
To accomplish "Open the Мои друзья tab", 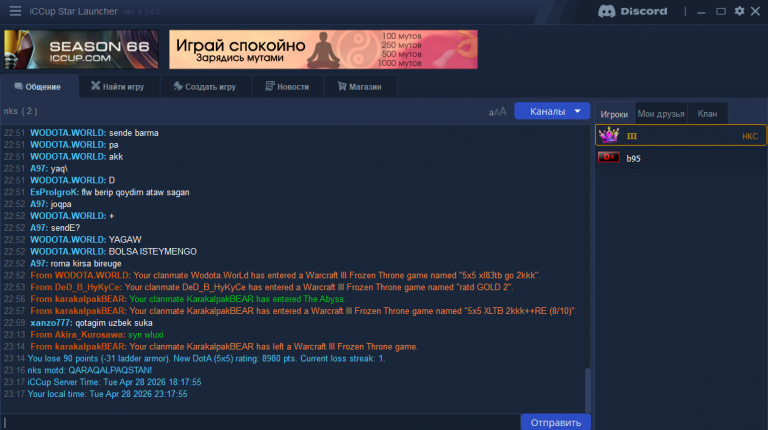I will coord(661,114).
